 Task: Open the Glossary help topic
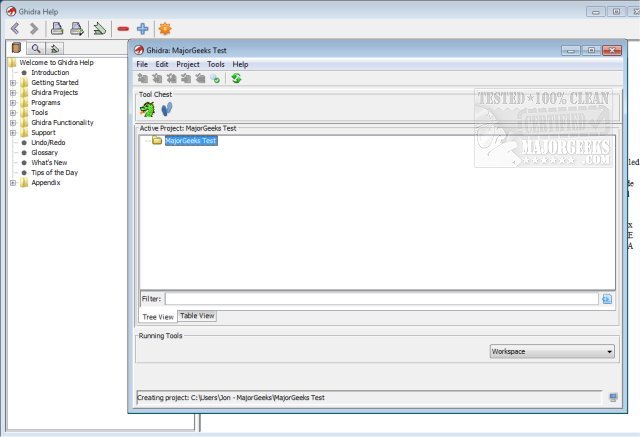[44, 153]
